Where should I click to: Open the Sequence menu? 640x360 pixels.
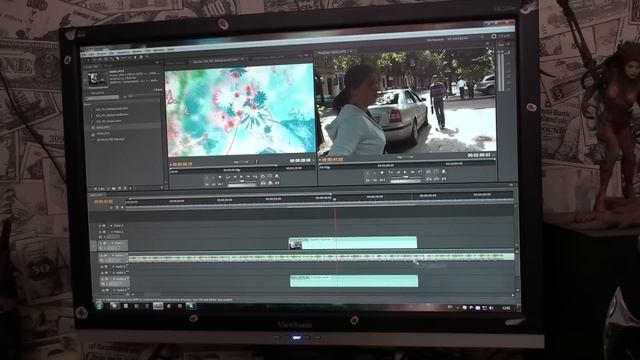[123, 52]
